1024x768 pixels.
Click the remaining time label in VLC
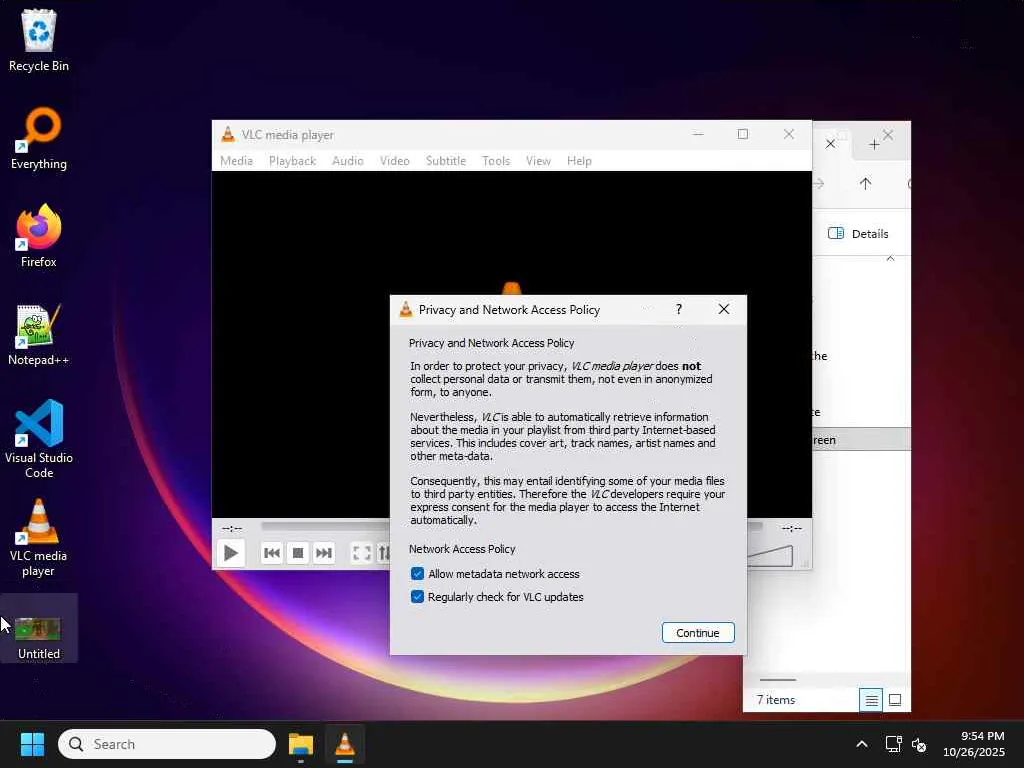792,528
